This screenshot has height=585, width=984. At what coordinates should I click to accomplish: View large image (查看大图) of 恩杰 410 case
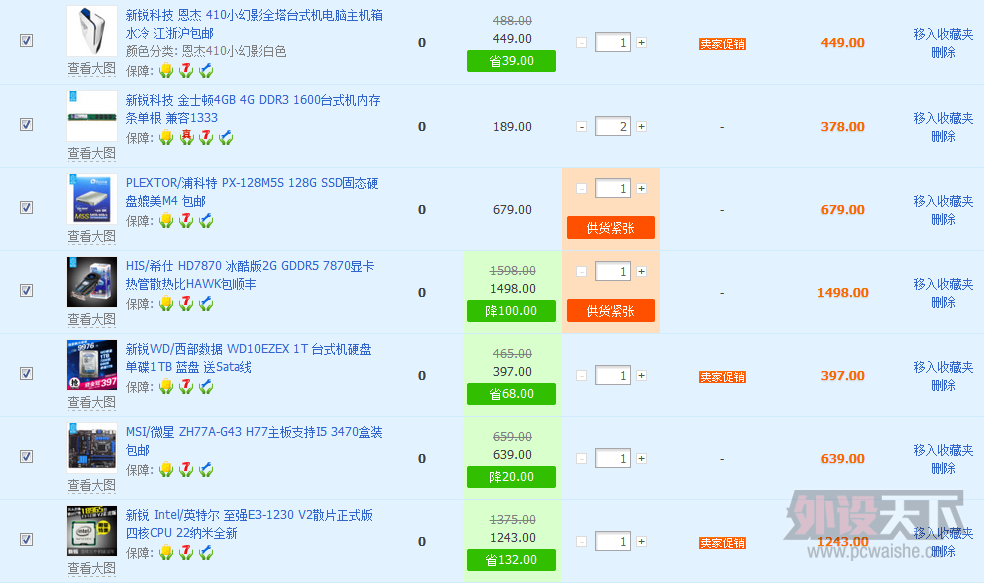click(x=92, y=68)
